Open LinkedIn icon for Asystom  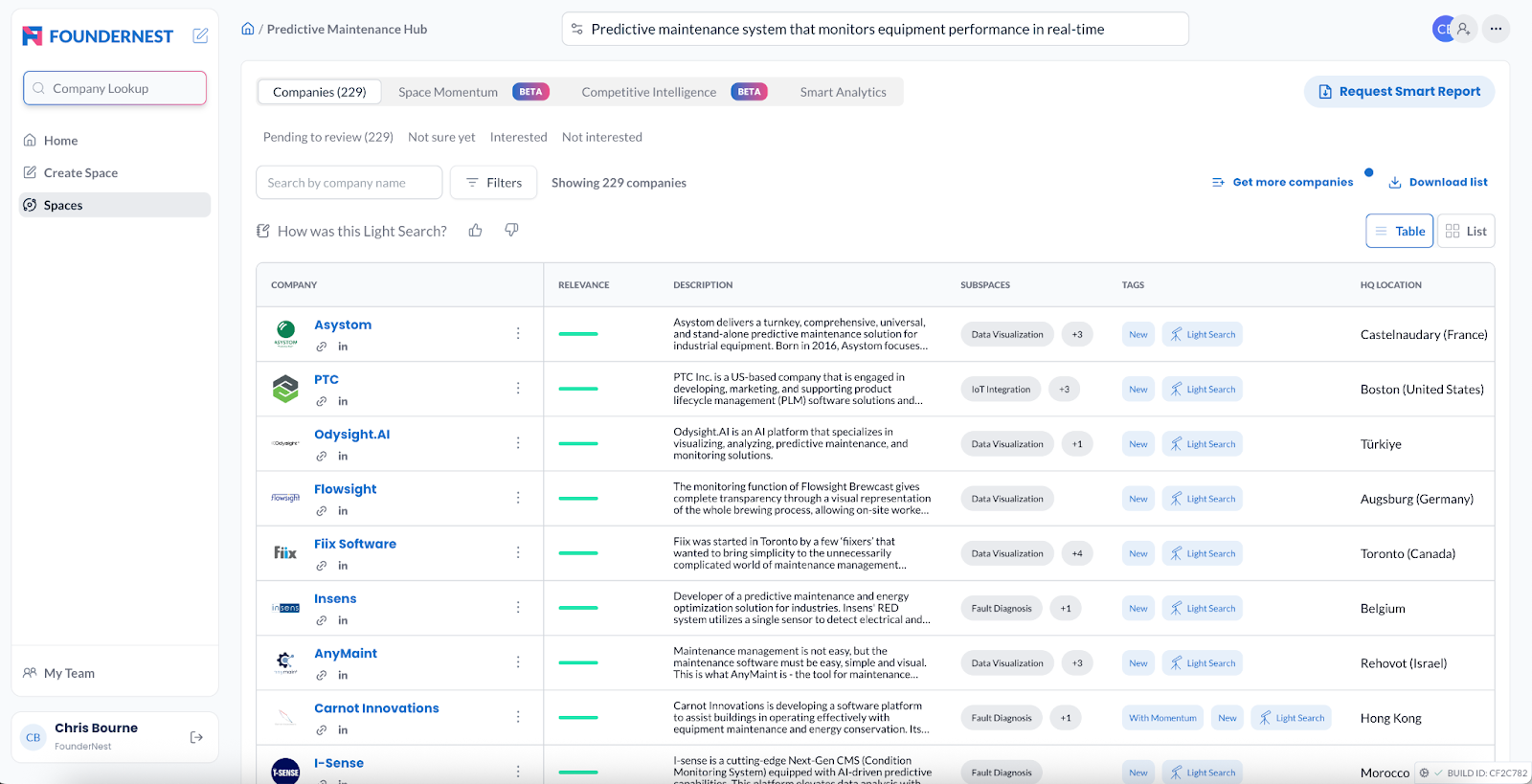point(343,347)
